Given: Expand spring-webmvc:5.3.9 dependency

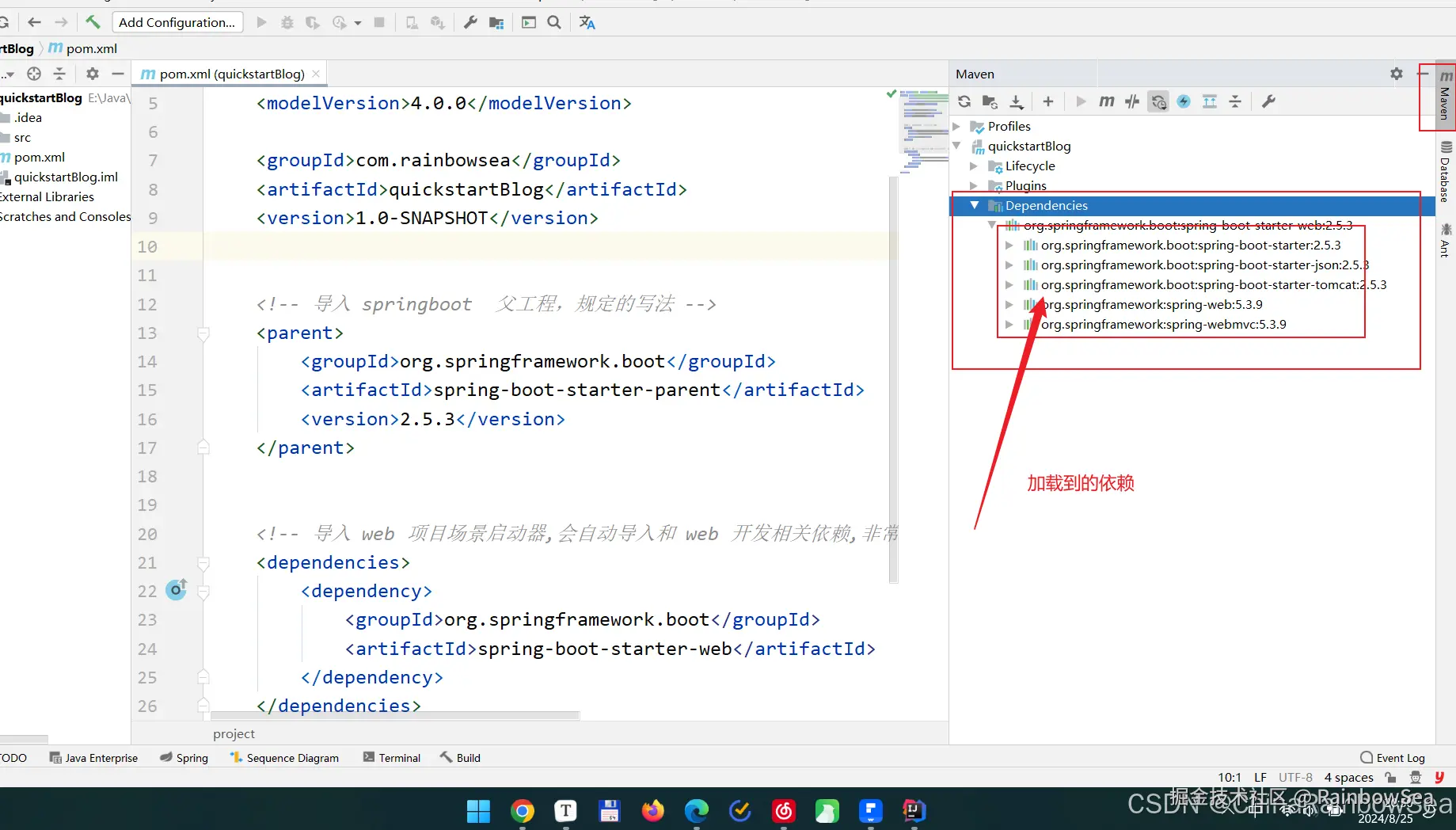Looking at the screenshot, I should coord(1009,324).
